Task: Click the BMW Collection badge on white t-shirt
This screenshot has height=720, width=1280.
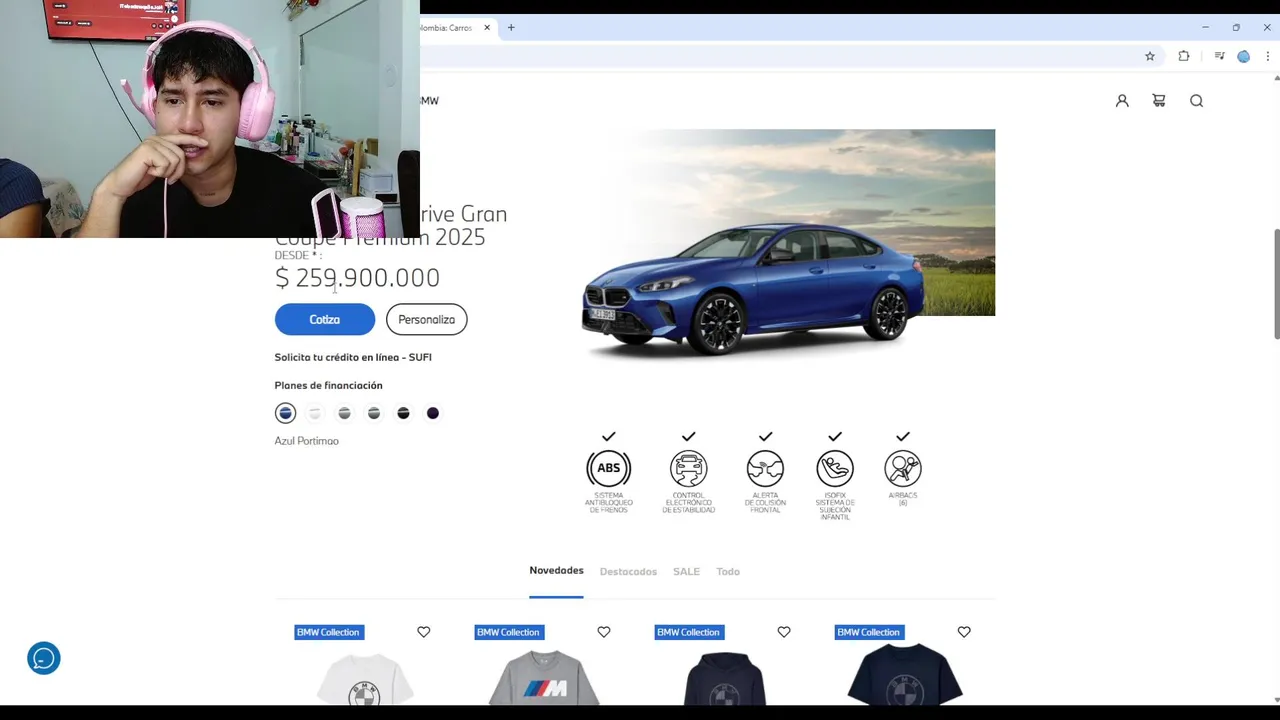Action: [328, 632]
